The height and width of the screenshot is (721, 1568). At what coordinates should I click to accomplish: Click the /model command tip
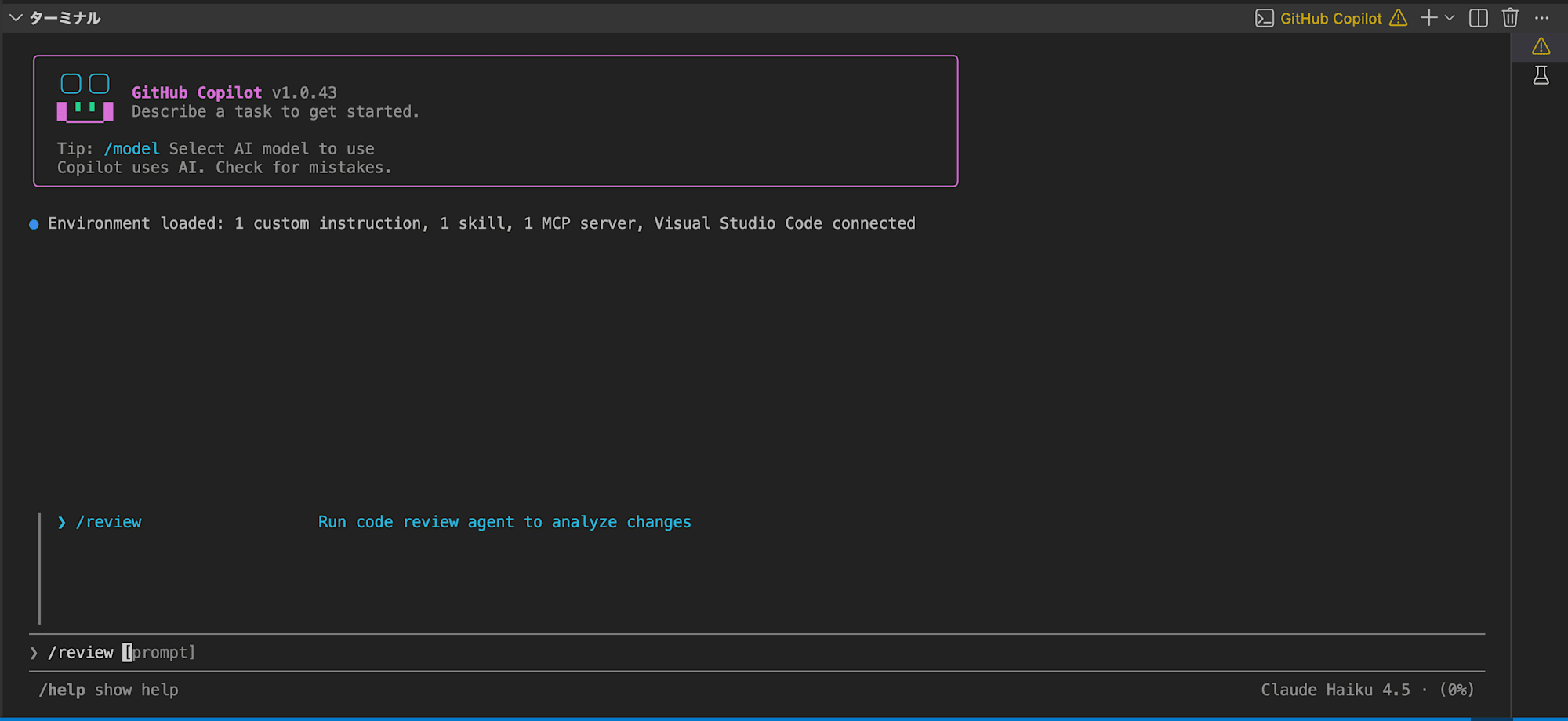[132, 149]
